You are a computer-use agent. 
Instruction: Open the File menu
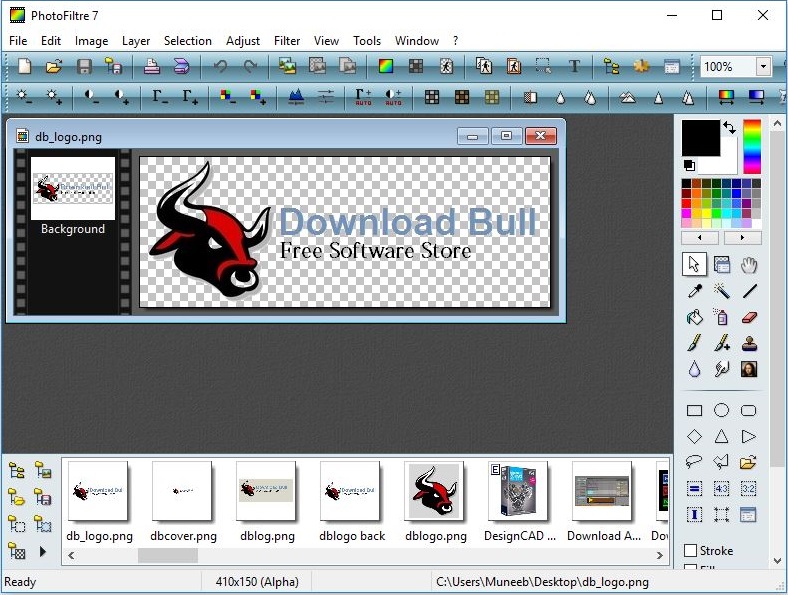tap(18, 41)
